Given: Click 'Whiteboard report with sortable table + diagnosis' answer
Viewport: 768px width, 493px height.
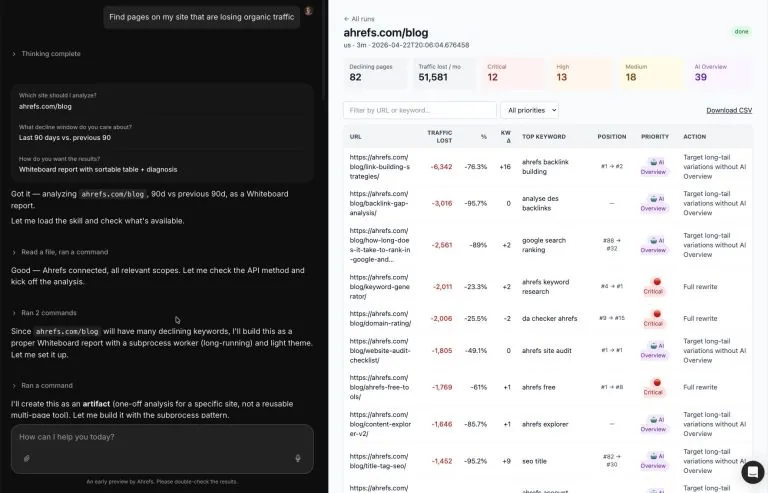Looking at the screenshot, I should click(98, 170).
